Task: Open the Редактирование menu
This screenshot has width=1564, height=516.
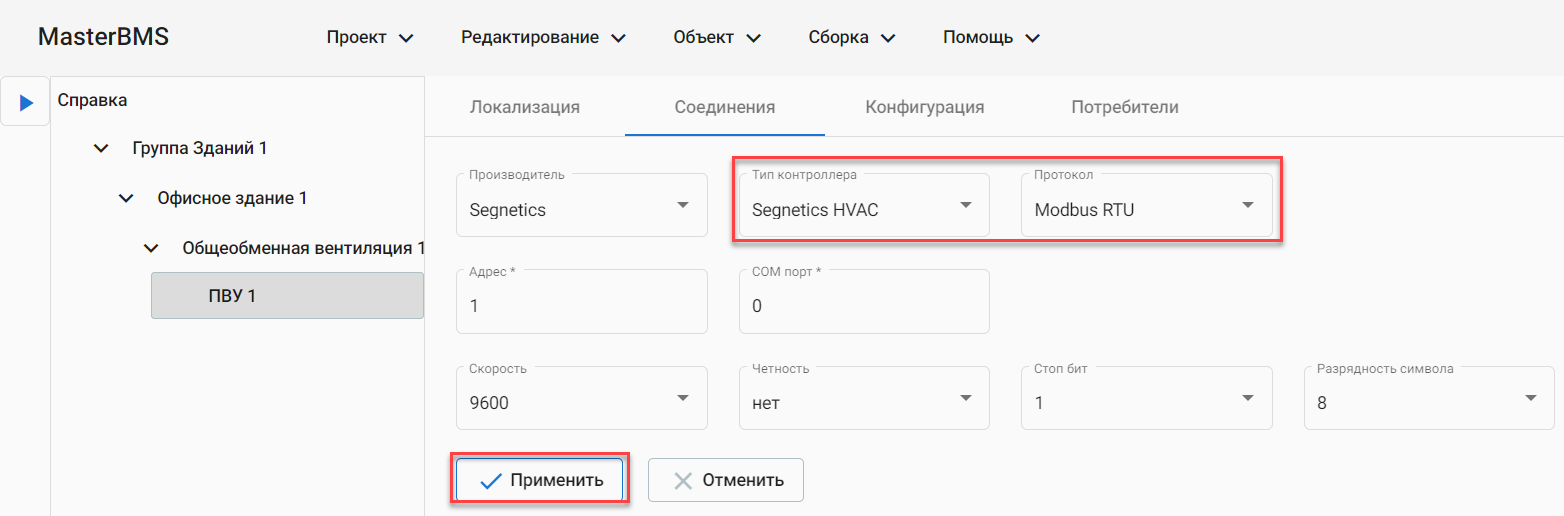Action: [x=543, y=38]
